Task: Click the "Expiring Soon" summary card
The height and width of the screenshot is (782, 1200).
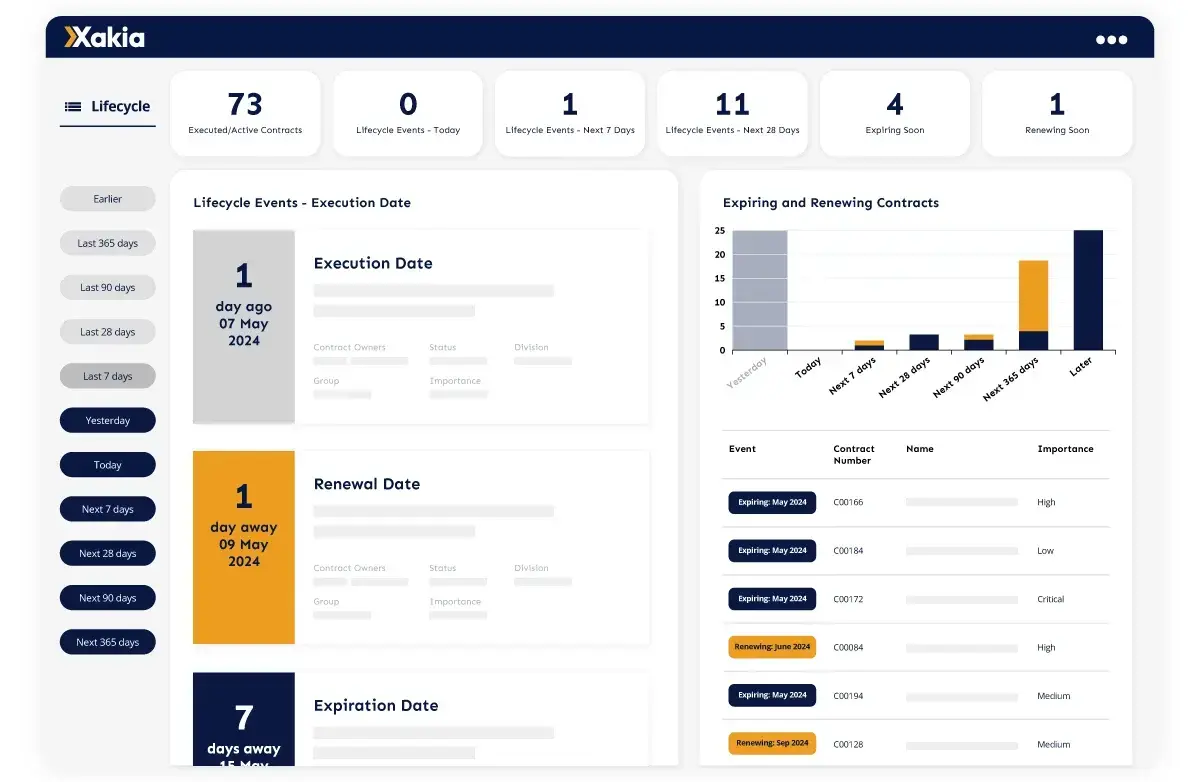Action: pos(894,112)
